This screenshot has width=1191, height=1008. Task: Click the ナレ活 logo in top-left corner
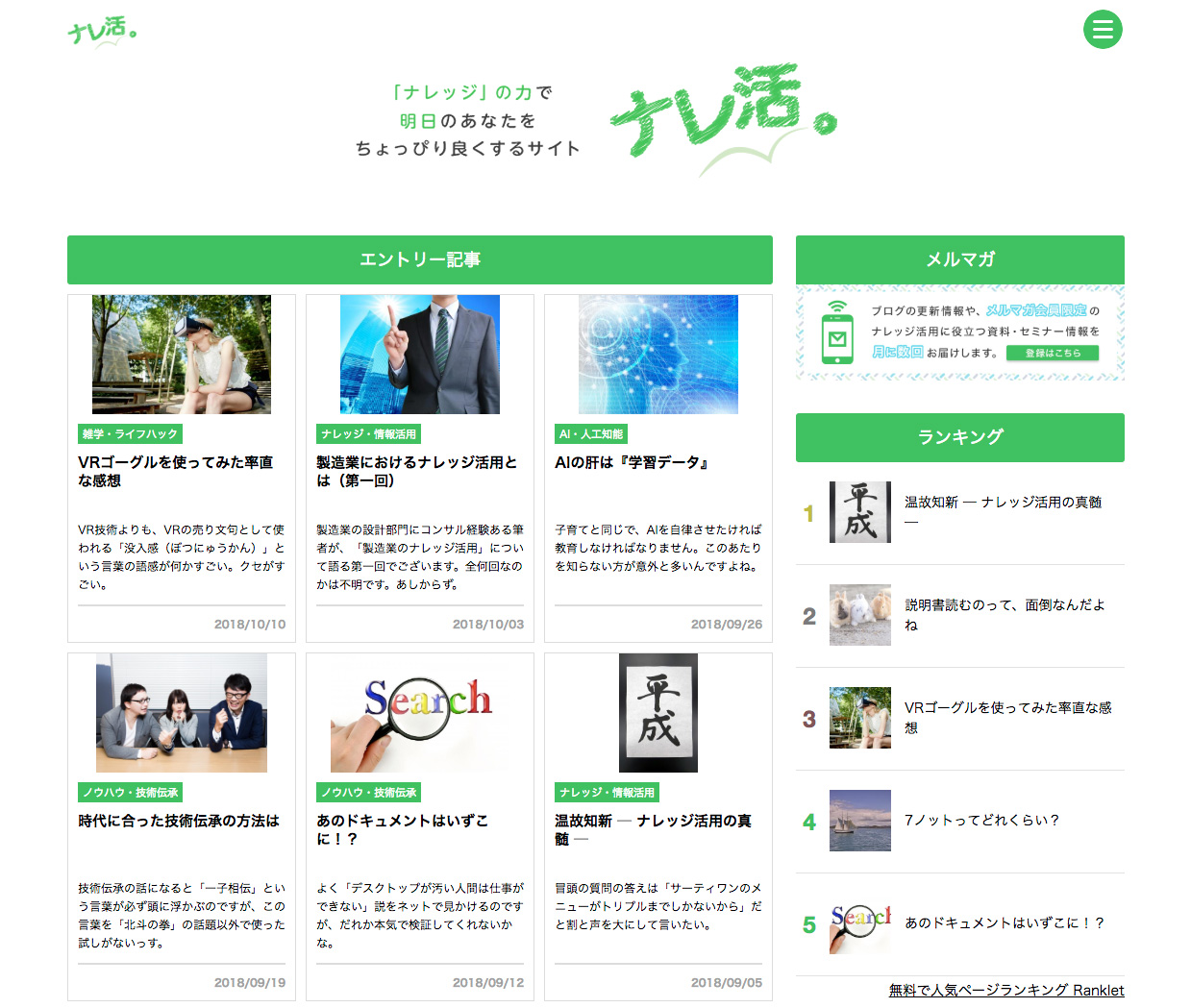coord(102,31)
